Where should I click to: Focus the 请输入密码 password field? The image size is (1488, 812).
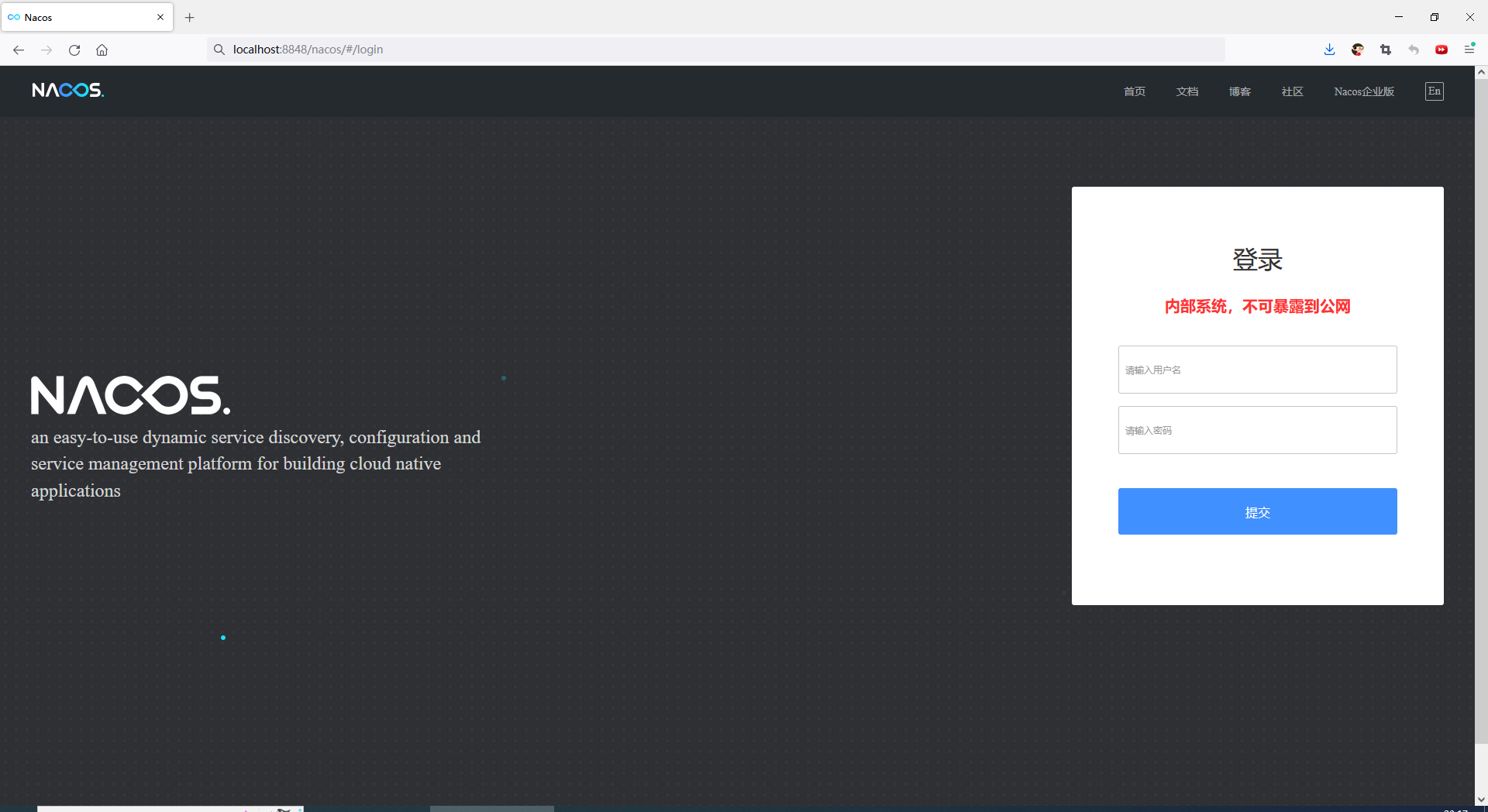pos(1257,430)
